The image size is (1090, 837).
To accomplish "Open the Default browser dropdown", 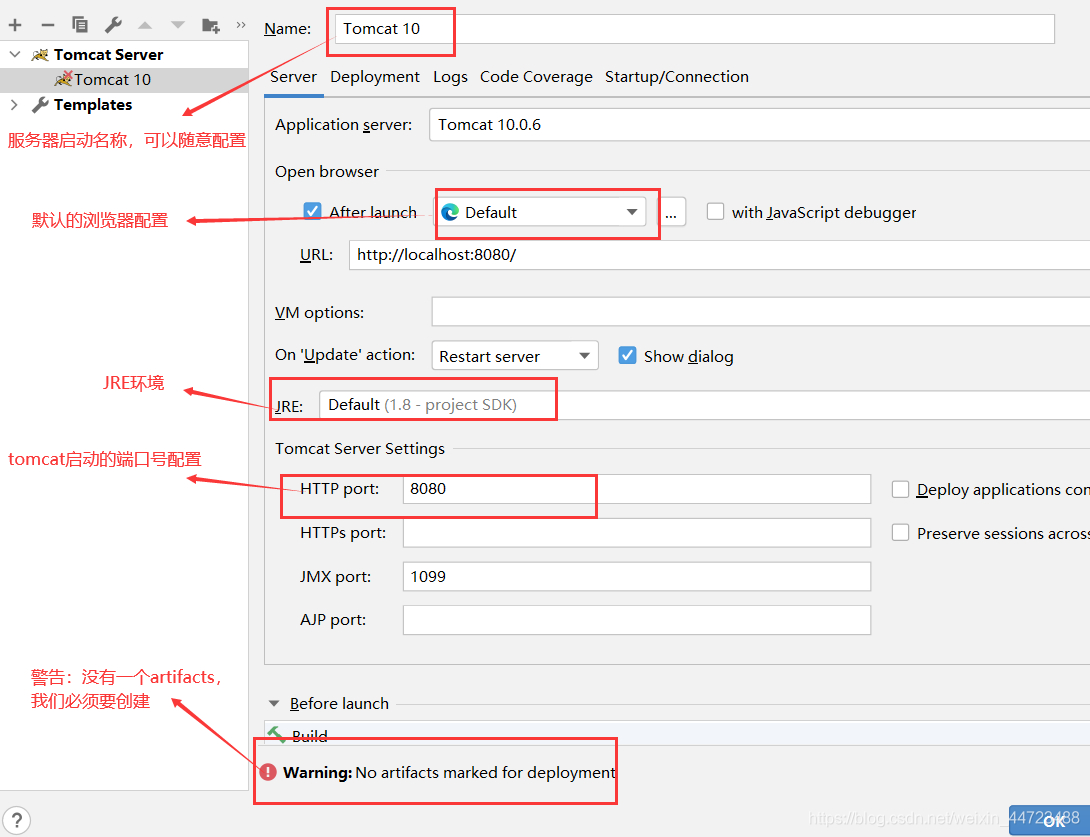I will [x=540, y=212].
